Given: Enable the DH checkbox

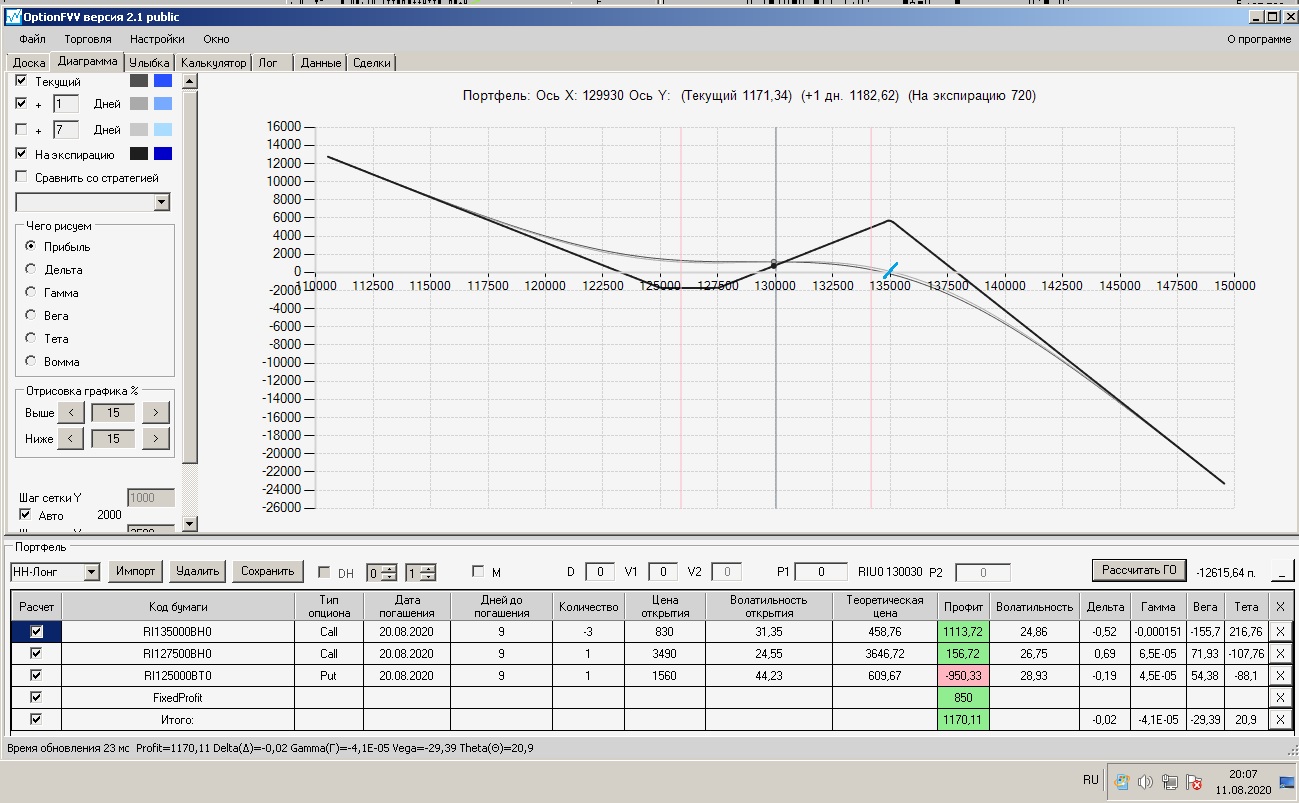Looking at the screenshot, I should point(324,572).
